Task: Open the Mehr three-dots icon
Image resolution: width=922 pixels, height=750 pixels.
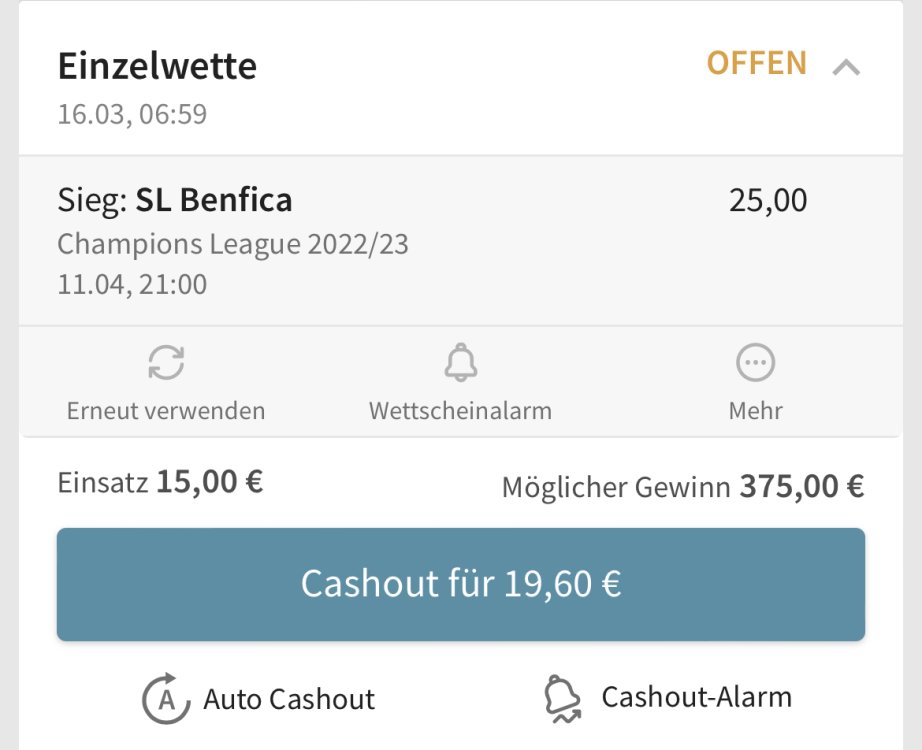Action: [755, 362]
